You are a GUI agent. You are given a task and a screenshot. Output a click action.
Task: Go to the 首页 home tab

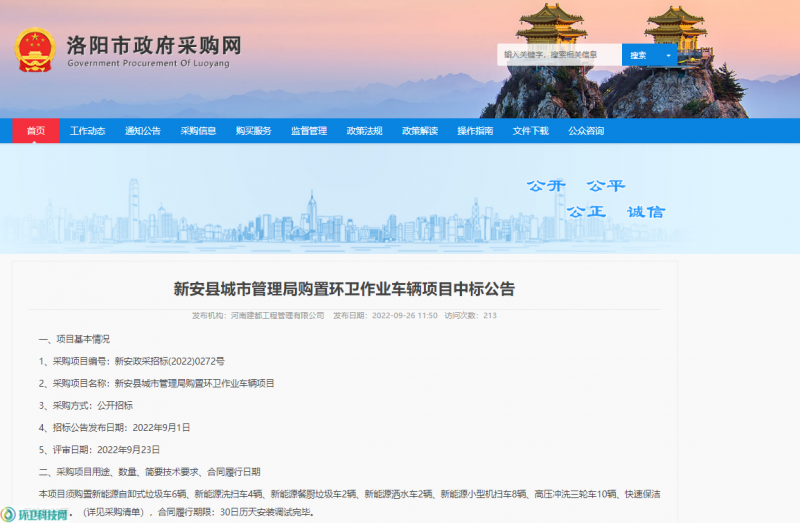[x=36, y=131]
